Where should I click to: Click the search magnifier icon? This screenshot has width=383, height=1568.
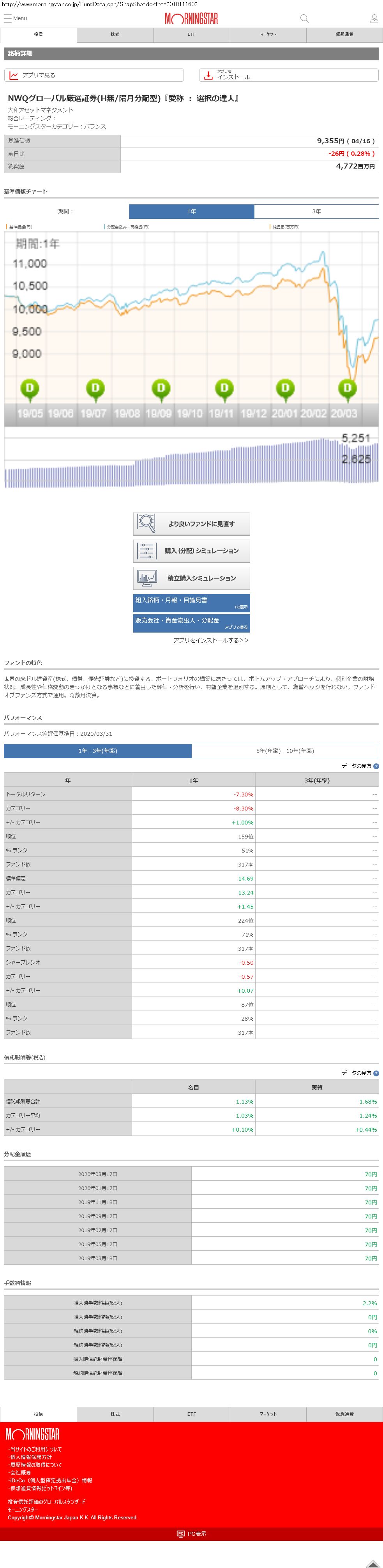pyautogui.click(x=304, y=18)
